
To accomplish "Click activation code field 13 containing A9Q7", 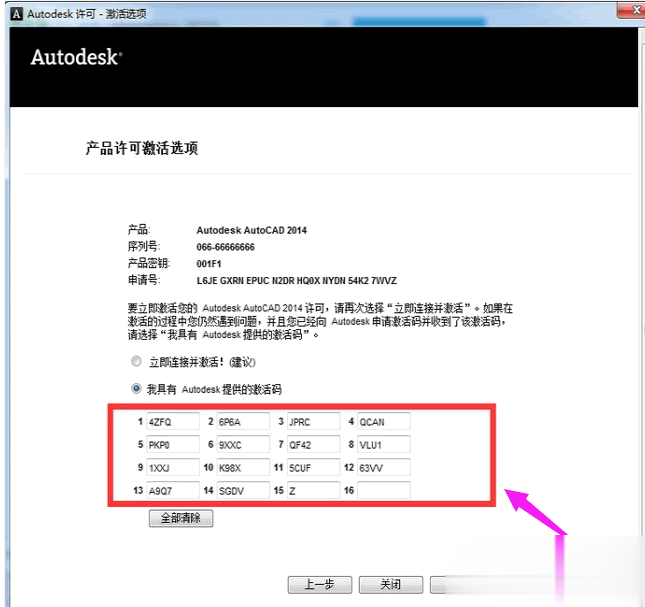I will click(x=173, y=490).
